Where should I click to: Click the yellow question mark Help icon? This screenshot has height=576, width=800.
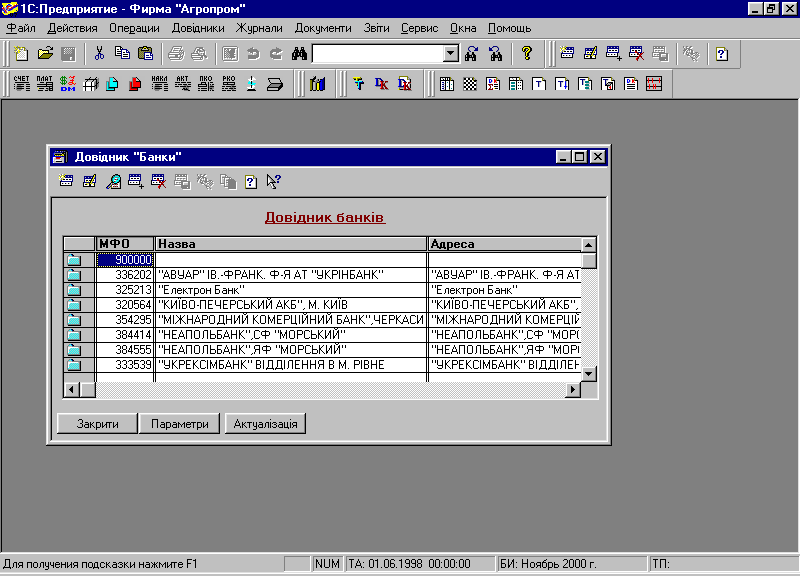527,54
